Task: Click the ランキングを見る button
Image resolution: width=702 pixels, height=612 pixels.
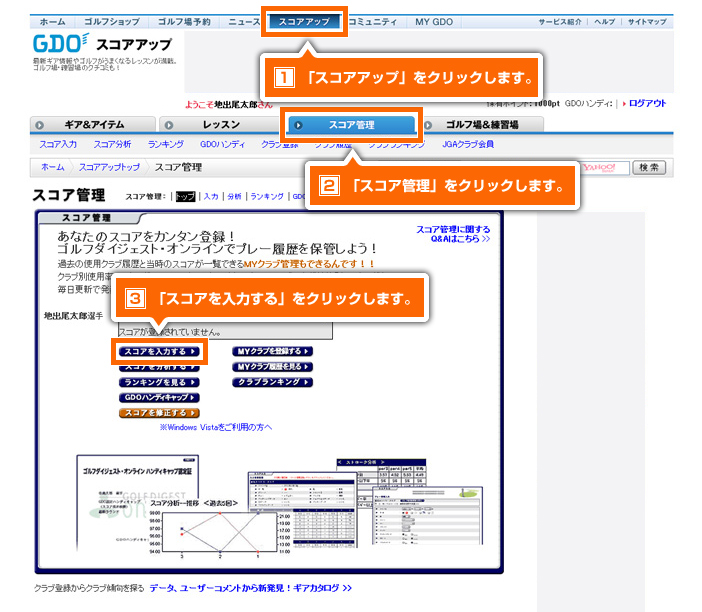Action: pyautogui.click(x=159, y=382)
